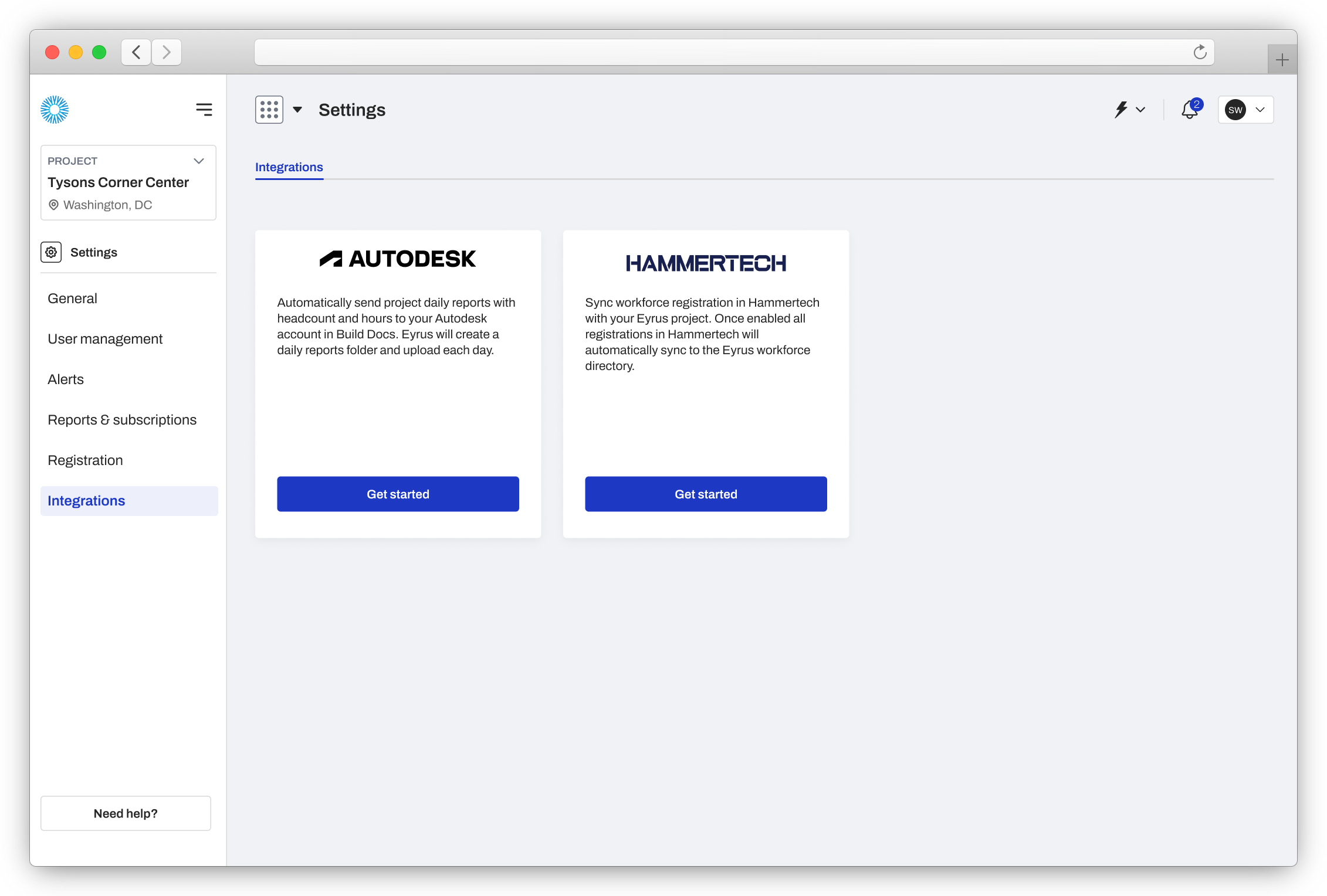1327x896 pixels.
Task: Click the Washington, DC location text
Action: point(107,205)
